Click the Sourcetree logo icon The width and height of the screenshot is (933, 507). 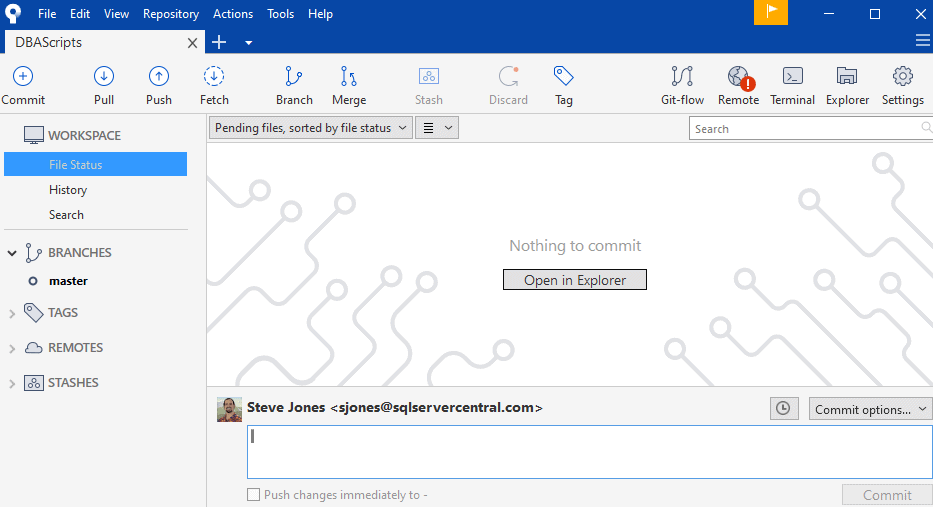(13, 13)
